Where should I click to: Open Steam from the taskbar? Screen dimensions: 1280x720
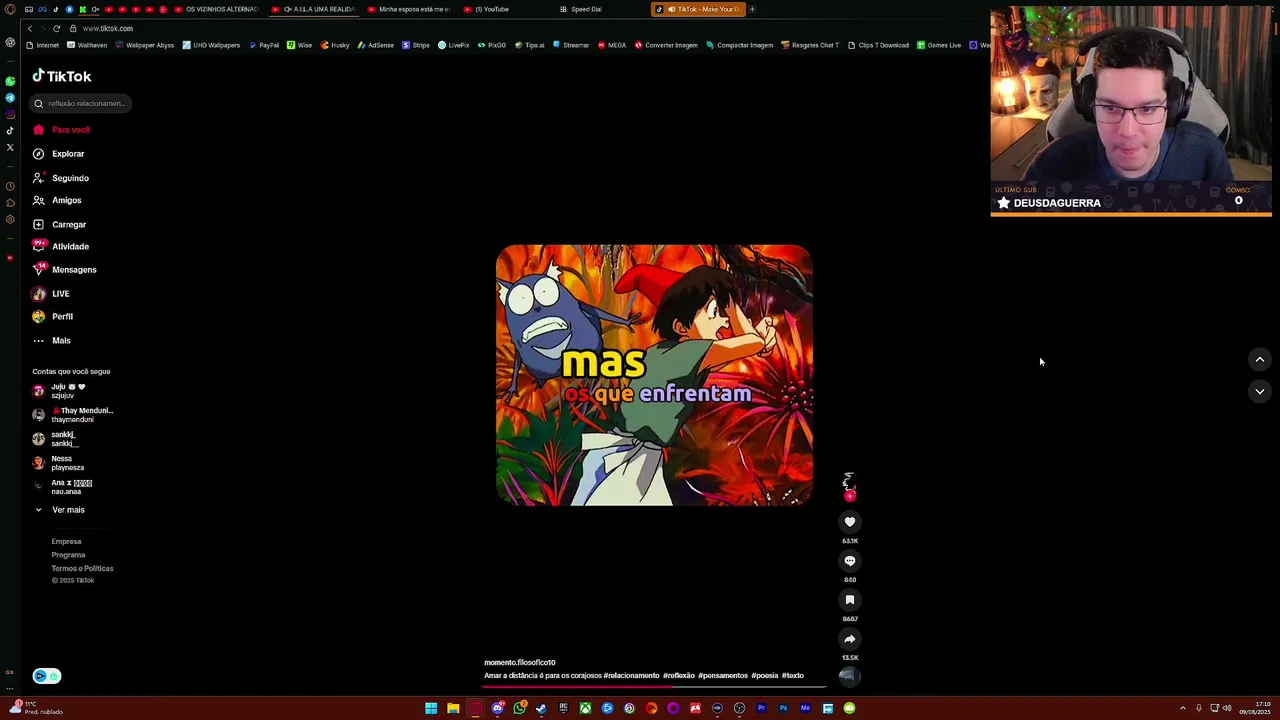[x=541, y=708]
